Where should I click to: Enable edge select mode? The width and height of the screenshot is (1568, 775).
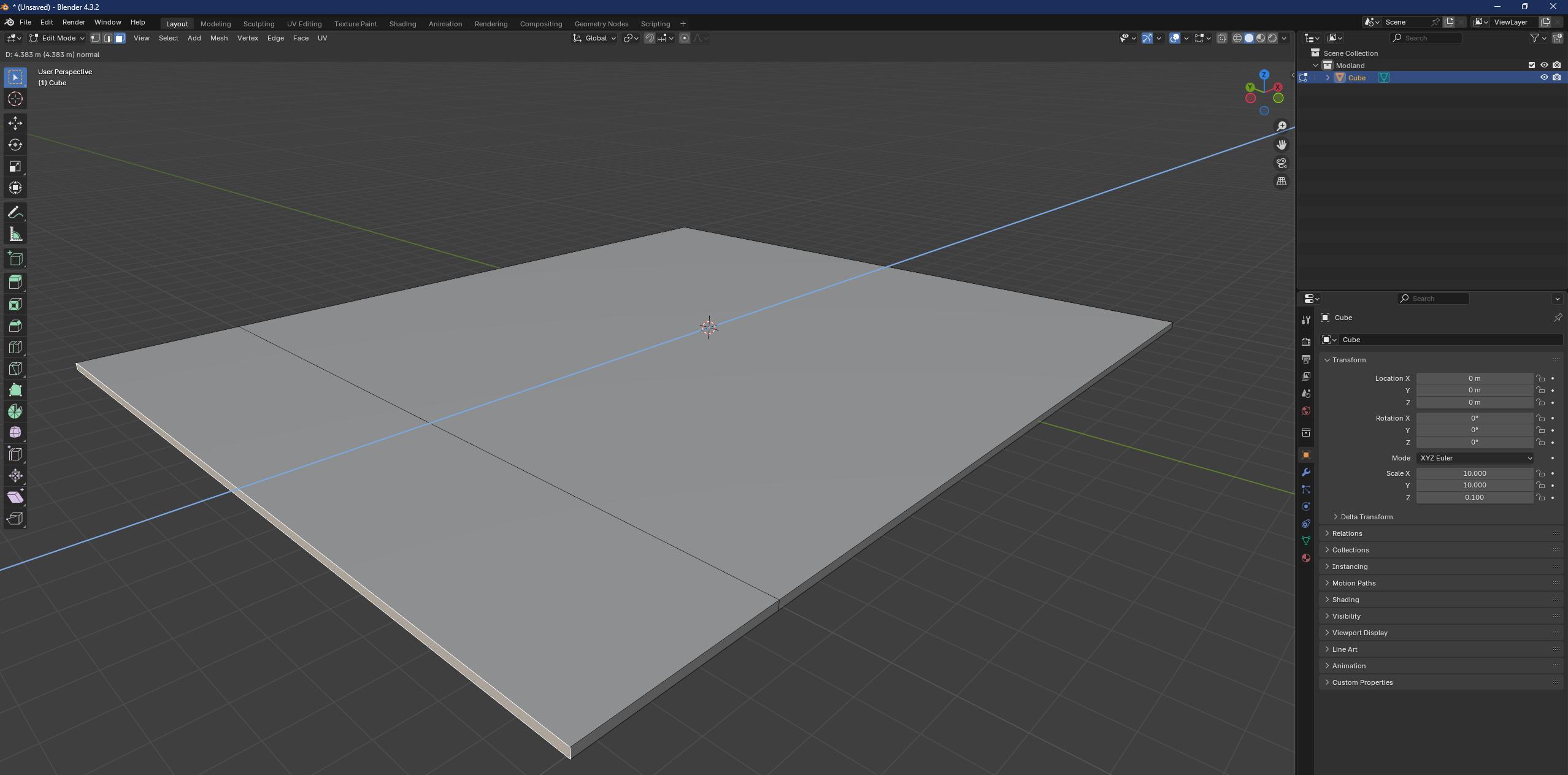tap(108, 38)
